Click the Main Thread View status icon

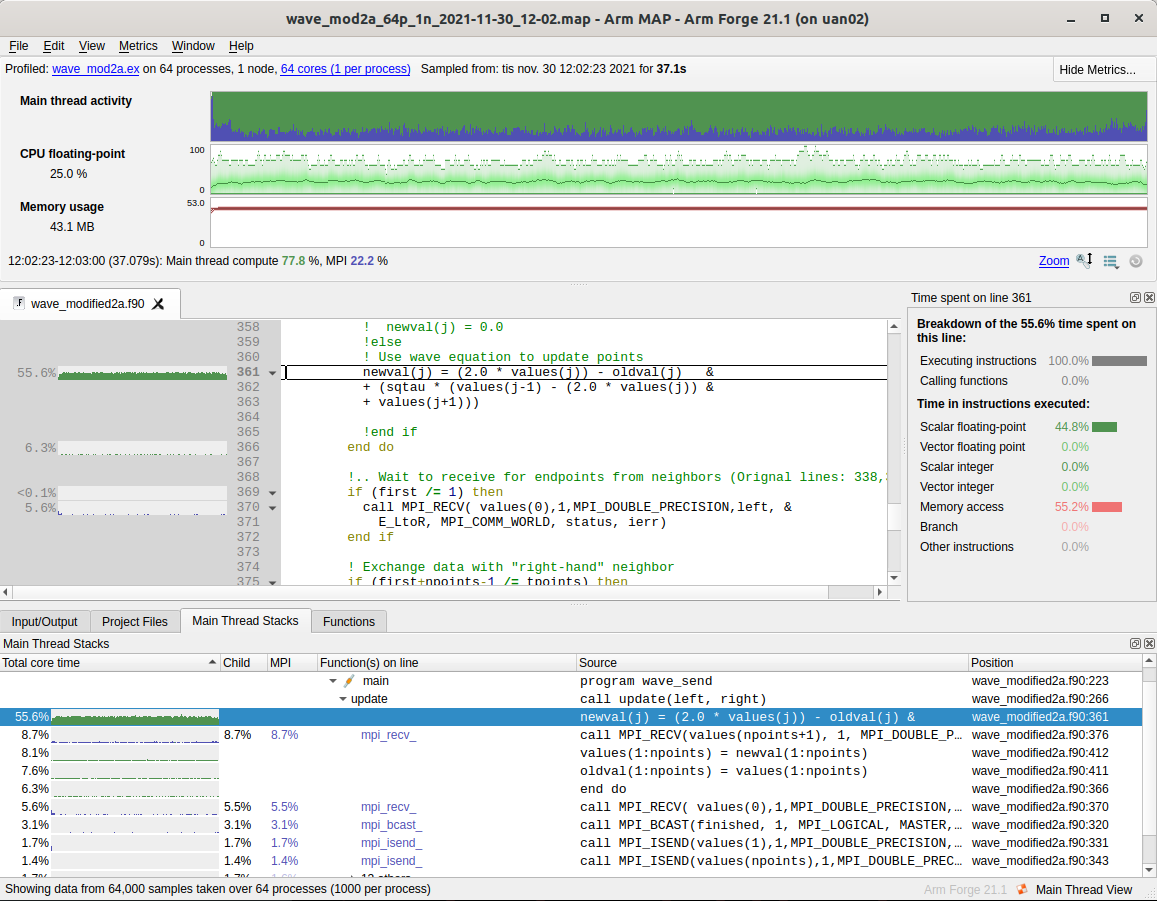coord(1022,889)
